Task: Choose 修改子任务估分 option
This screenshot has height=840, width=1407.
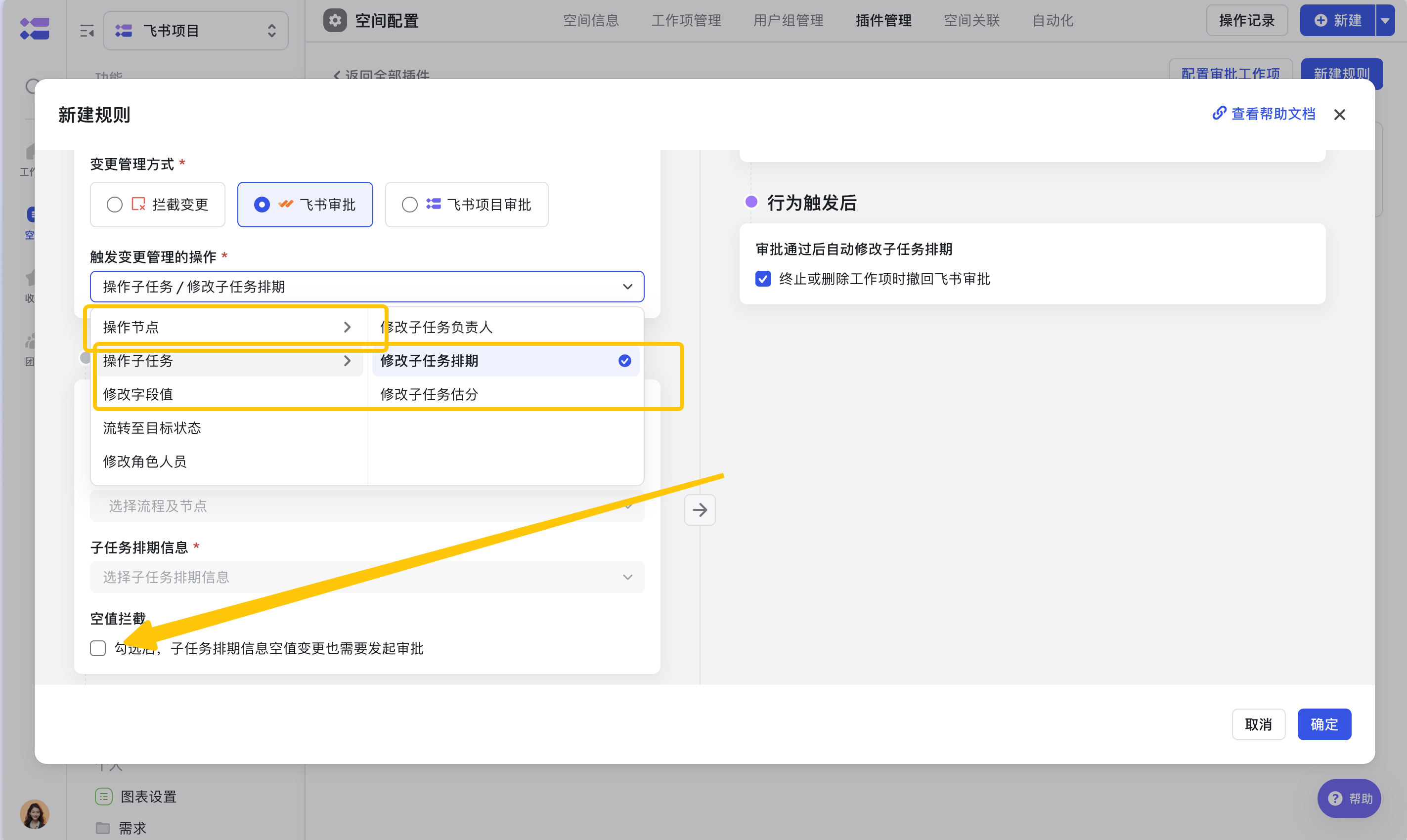Action: (506, 394)
